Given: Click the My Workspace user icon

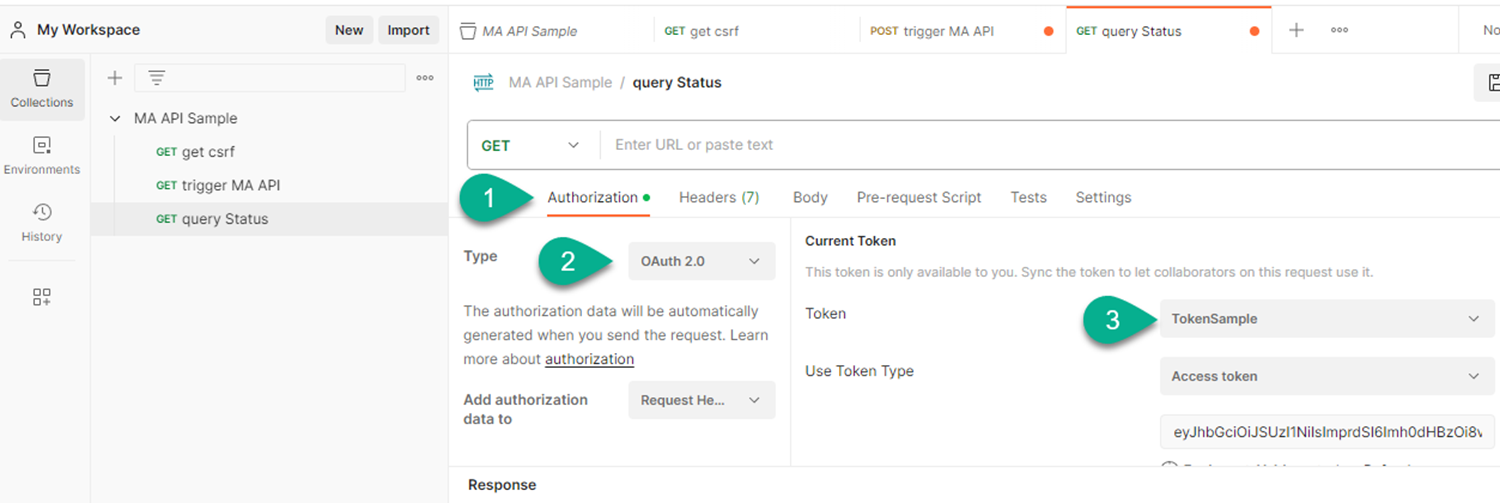Looking at the screenshot, I should click(x=18, y=30).
